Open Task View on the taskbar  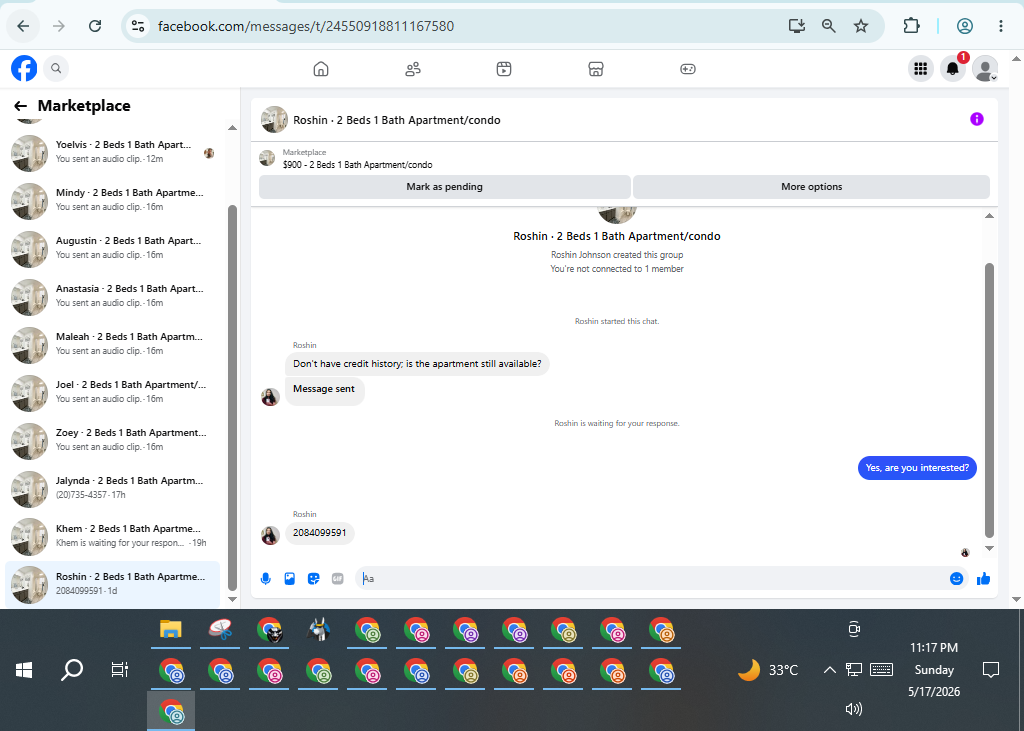click(120, 670)
